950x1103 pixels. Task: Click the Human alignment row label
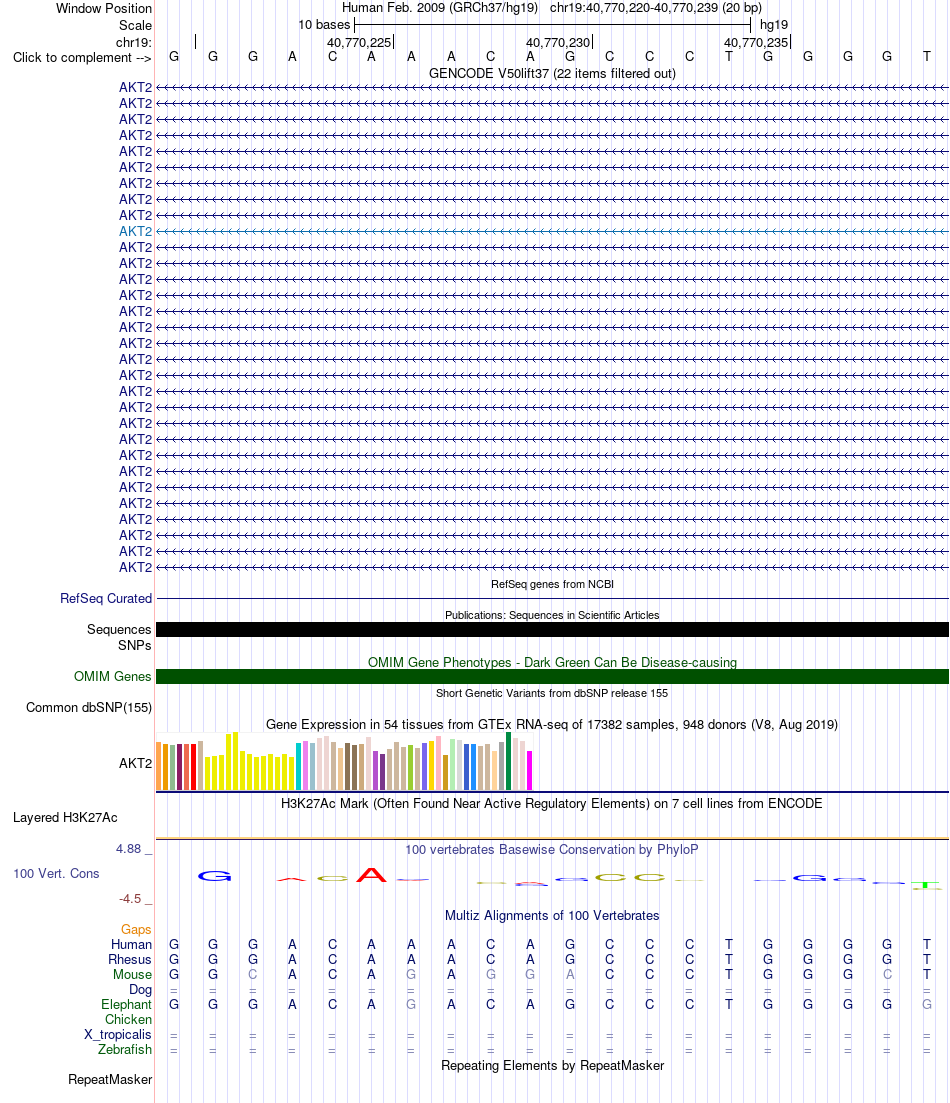[131, 945]
